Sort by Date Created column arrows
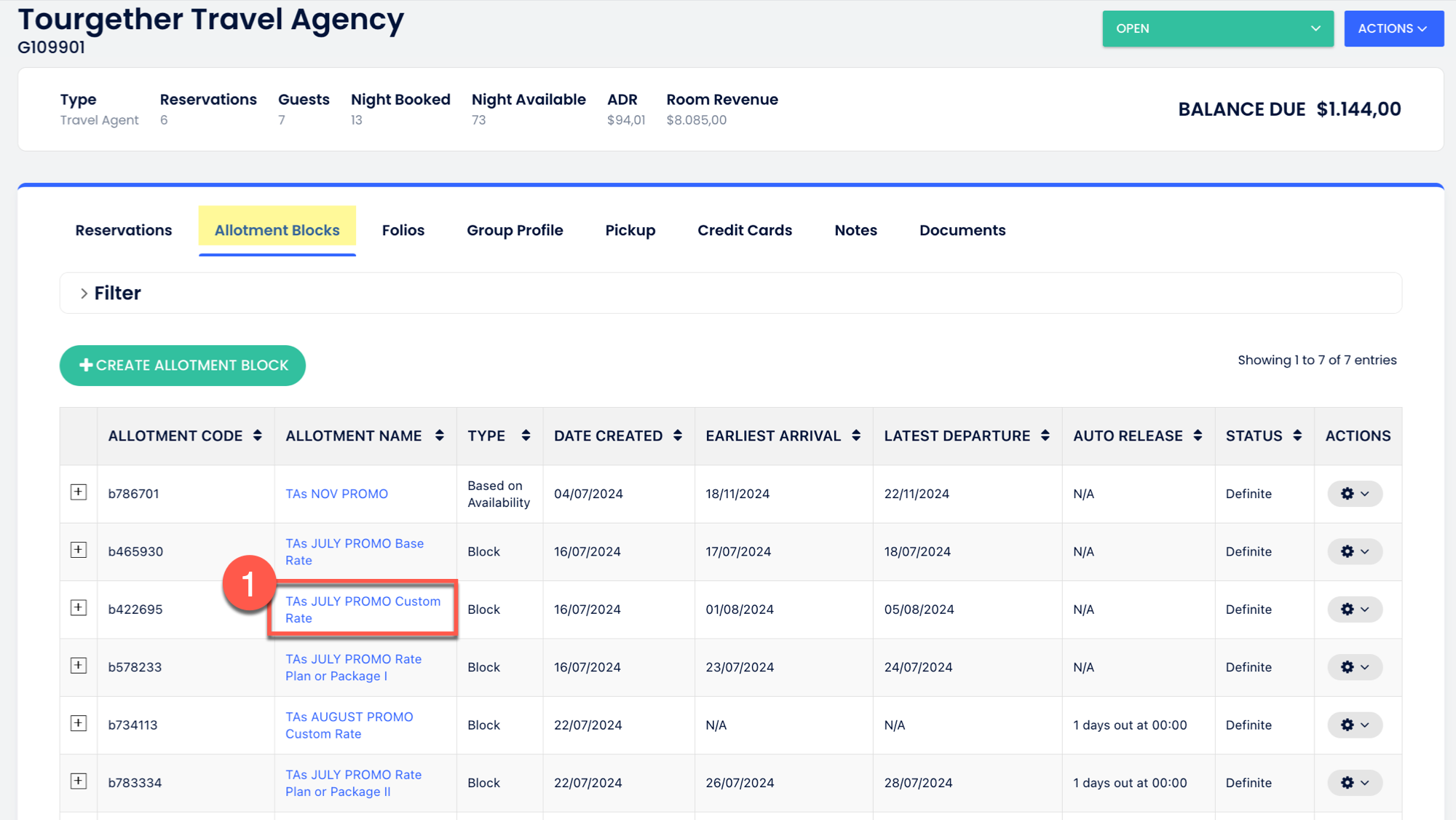 pyautogui.click(x=678, y=435)
